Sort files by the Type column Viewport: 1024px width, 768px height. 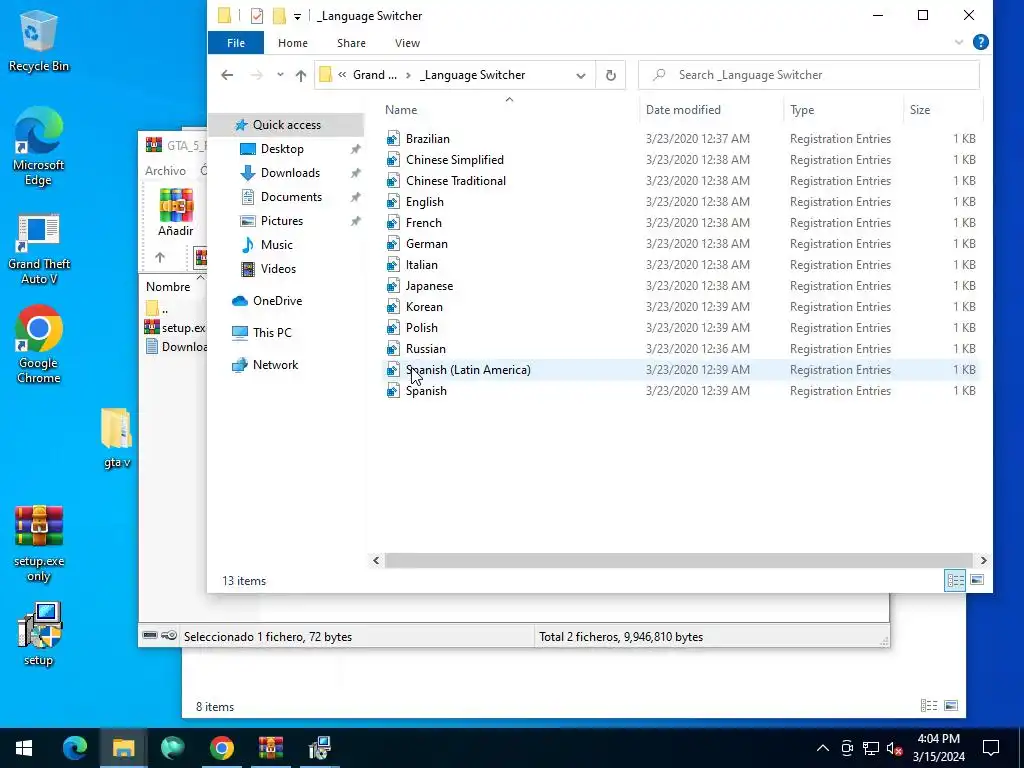click(802, 110)
